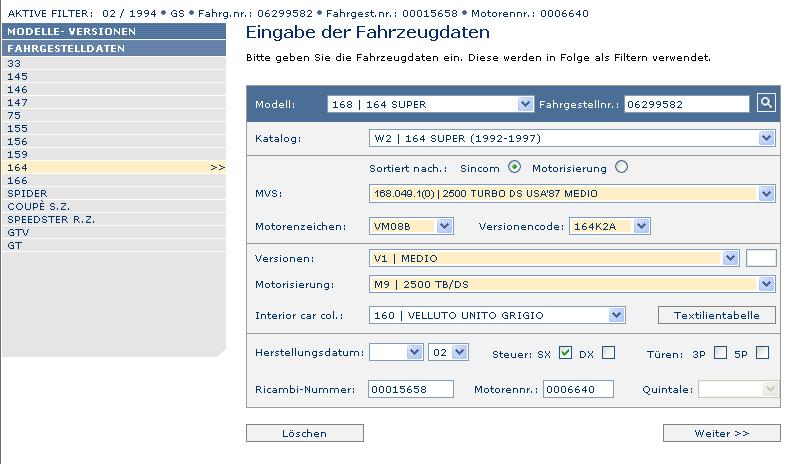Check the Türen 5P checkbox
This screenshot has width=802, height=464.
[762, 353]
